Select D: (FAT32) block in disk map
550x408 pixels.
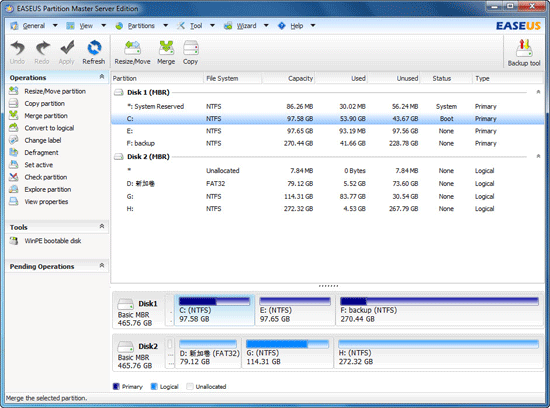coord(208,353)
